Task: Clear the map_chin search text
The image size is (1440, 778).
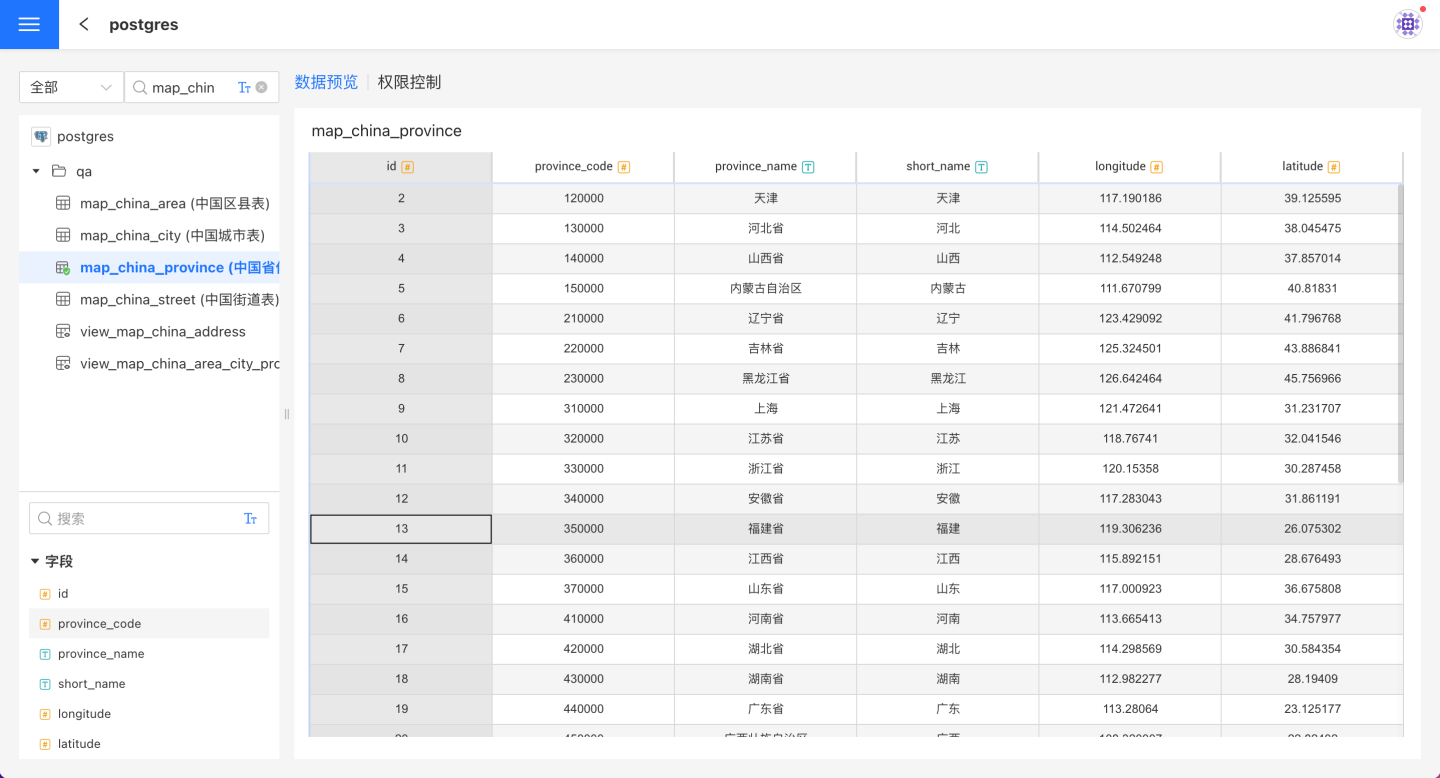Action: [262, 87]
